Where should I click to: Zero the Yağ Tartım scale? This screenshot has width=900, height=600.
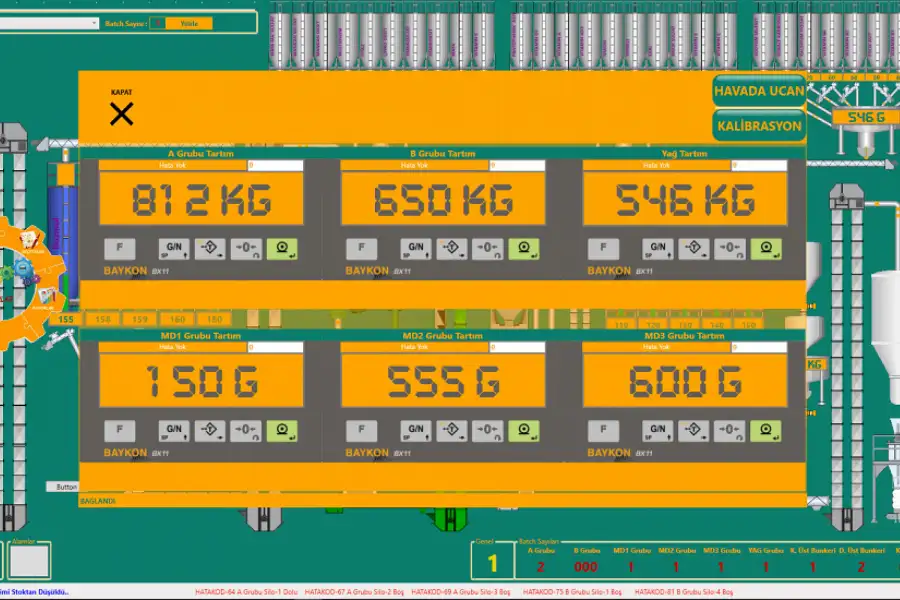point(729,248)
